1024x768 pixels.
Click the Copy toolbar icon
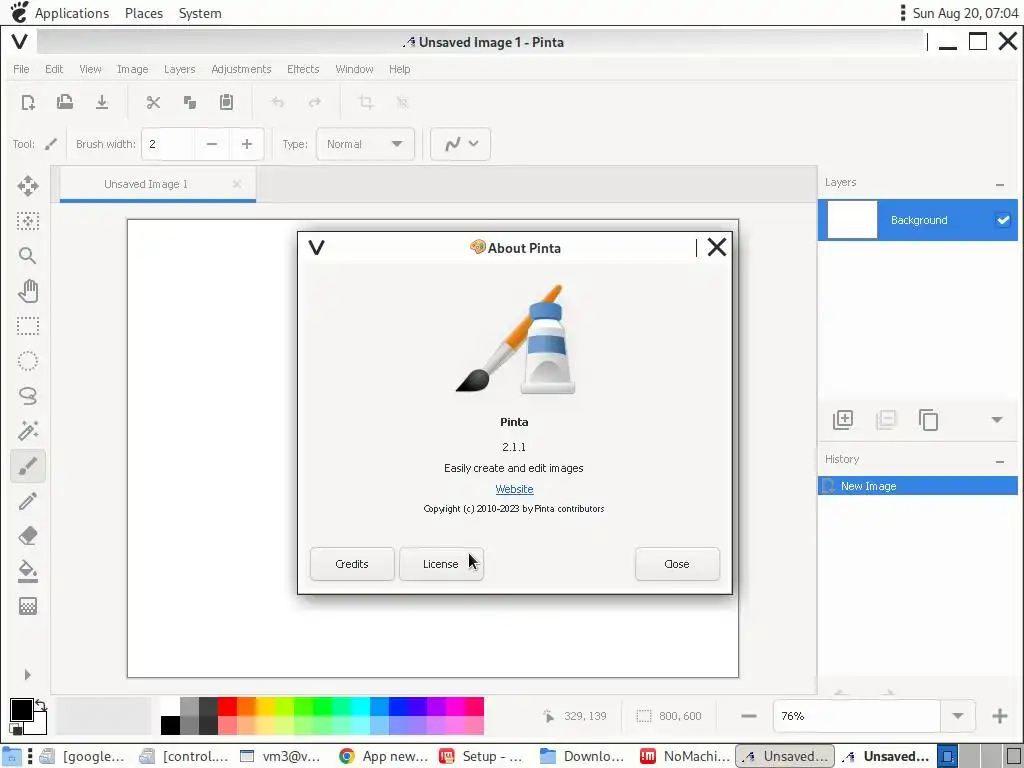pyautogui.click(x=190, y=103)
